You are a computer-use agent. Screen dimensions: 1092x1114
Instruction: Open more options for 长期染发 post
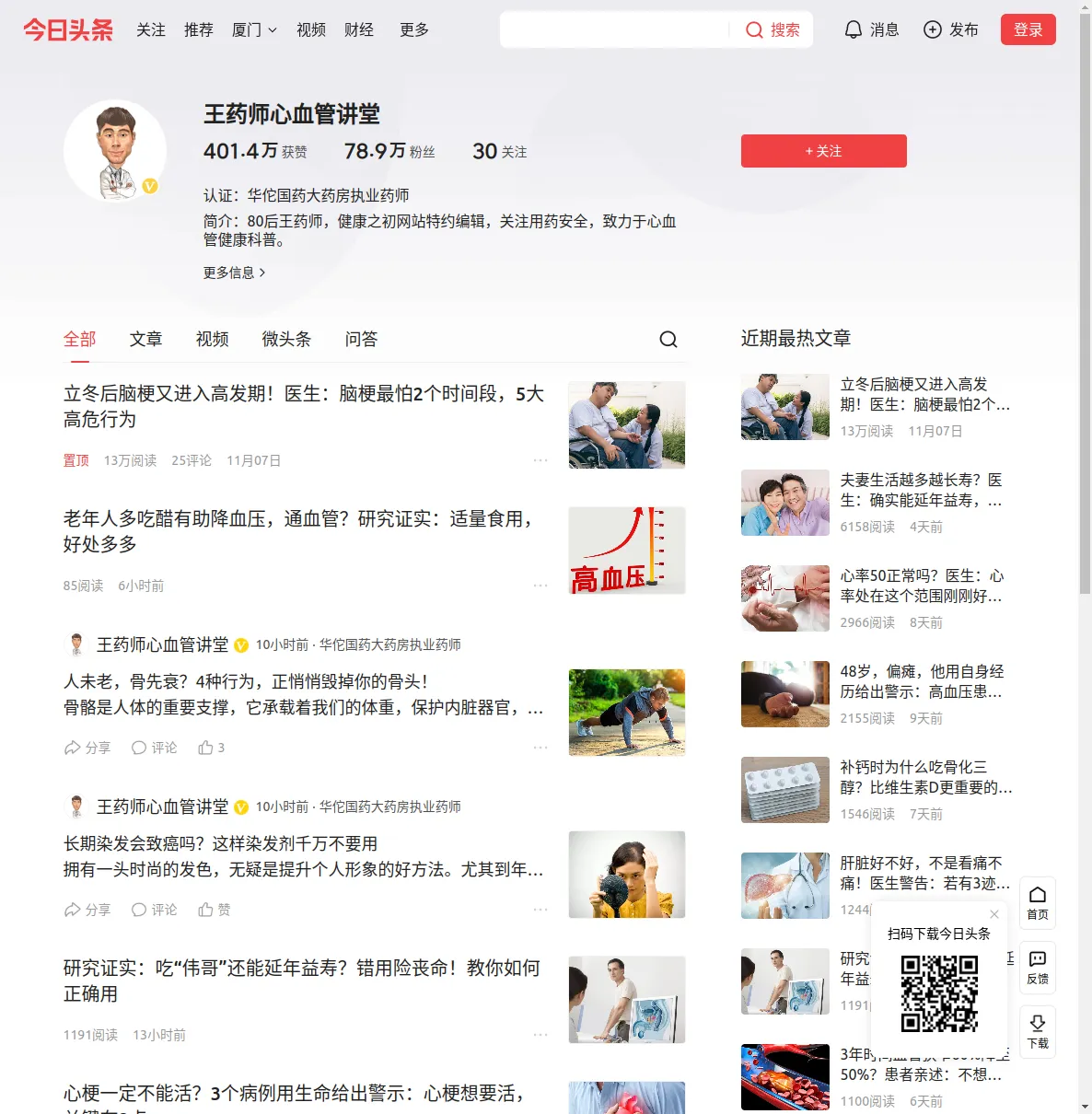(x=540, y=910)
